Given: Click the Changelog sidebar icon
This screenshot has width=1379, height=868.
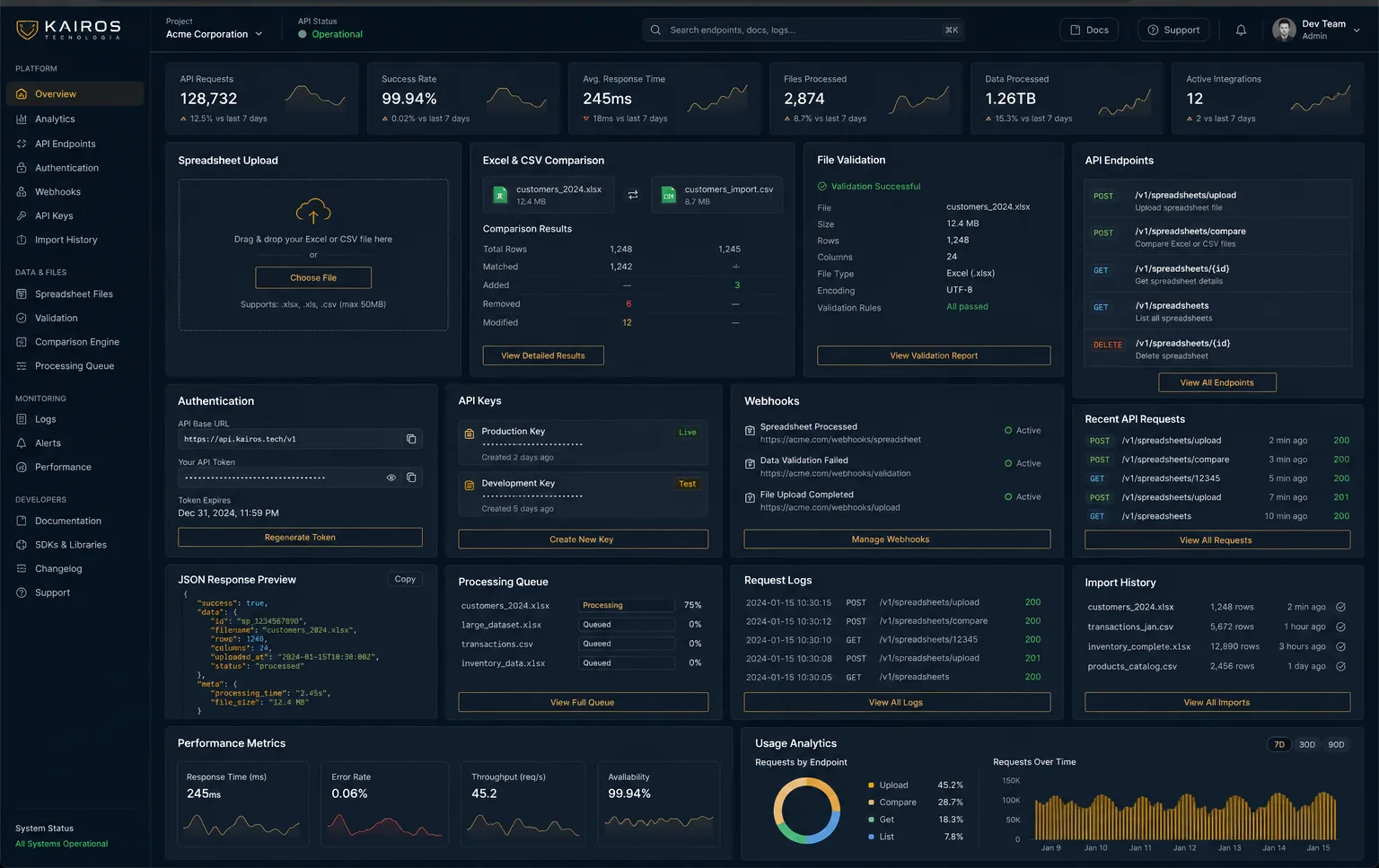Looking at the screenshot, I should (x=22, y=568).
